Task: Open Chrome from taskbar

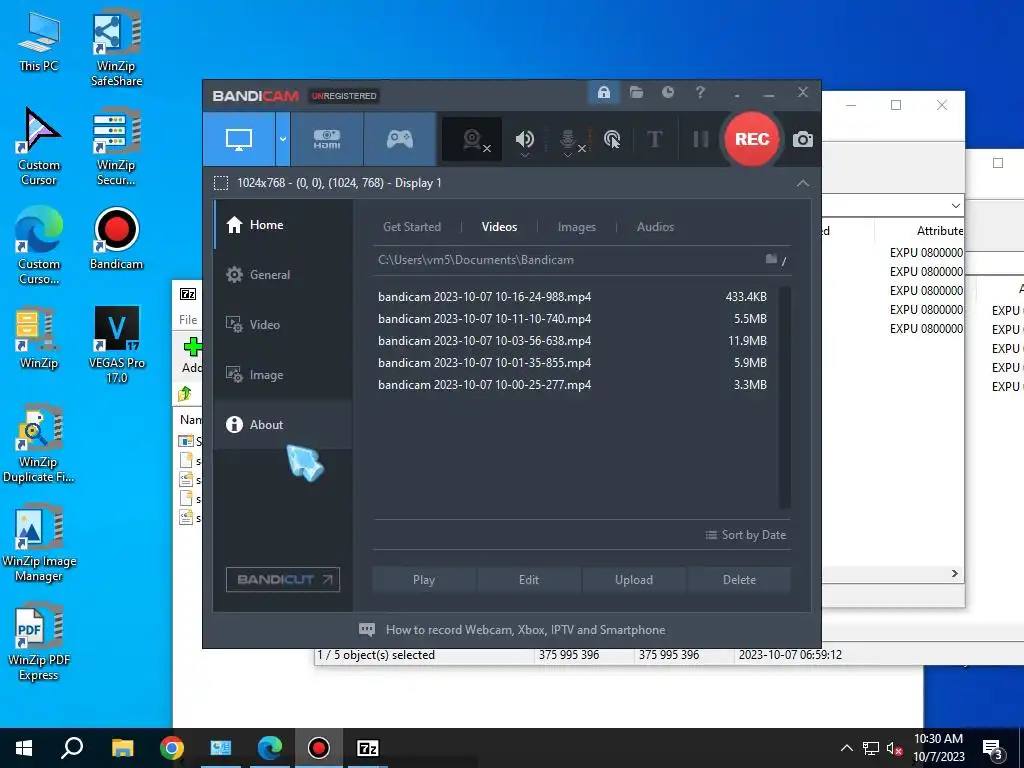Action: 172,748
